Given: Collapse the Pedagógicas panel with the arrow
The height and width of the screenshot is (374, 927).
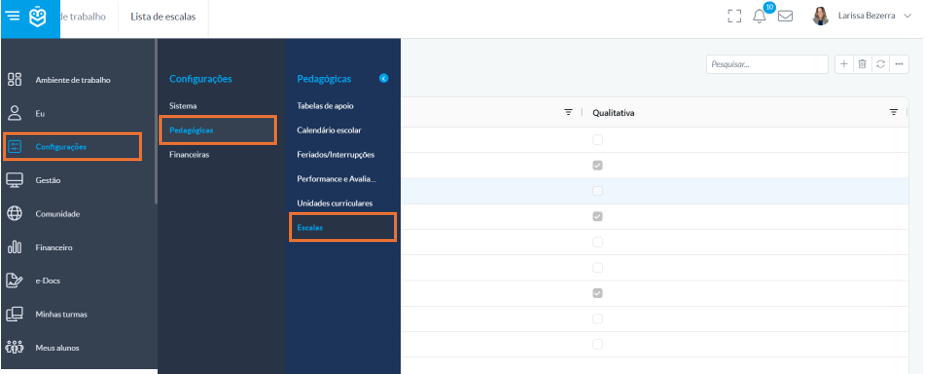Looking at the screenshot, I should click(x=384, y=79).
